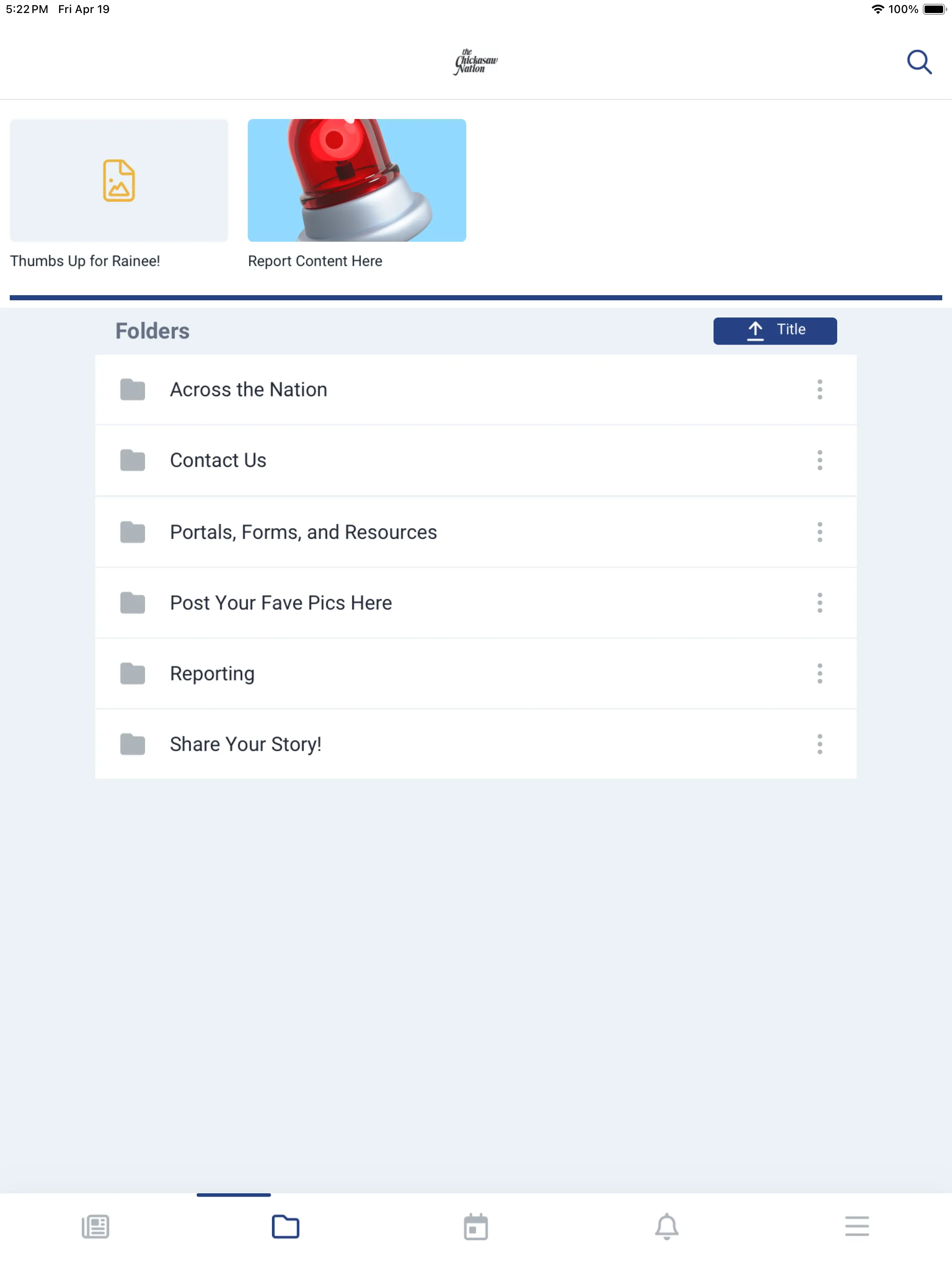Tap the calendar icon in bottom nav
Image resolution: width=952 pixels, height=1270 pixels.
pyautogui.click(x=476, y=1226)
